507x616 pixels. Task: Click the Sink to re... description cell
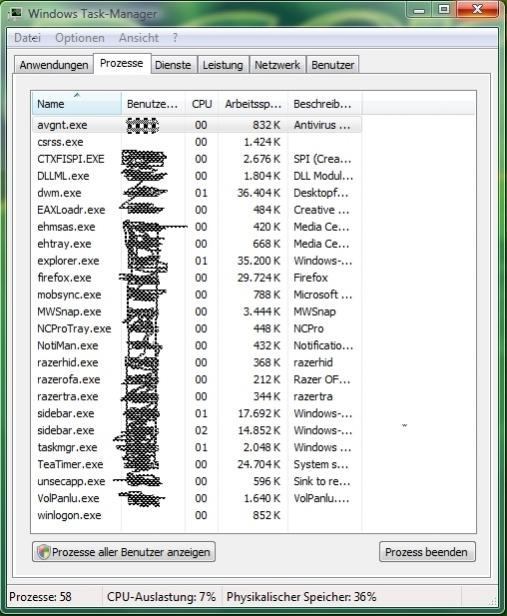point(322,481)
